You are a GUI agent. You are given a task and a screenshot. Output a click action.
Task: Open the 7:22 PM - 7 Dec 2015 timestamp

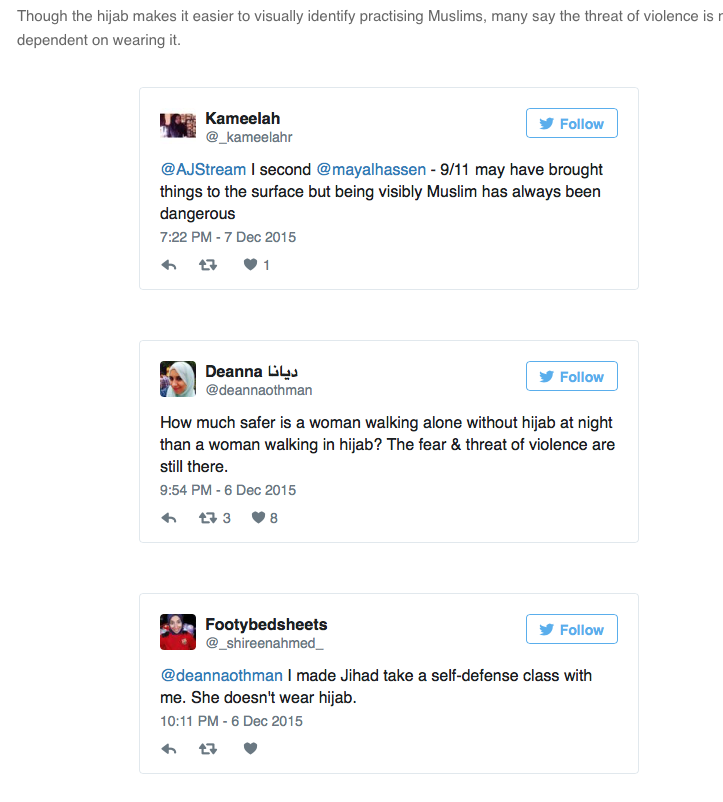[228, 238]
